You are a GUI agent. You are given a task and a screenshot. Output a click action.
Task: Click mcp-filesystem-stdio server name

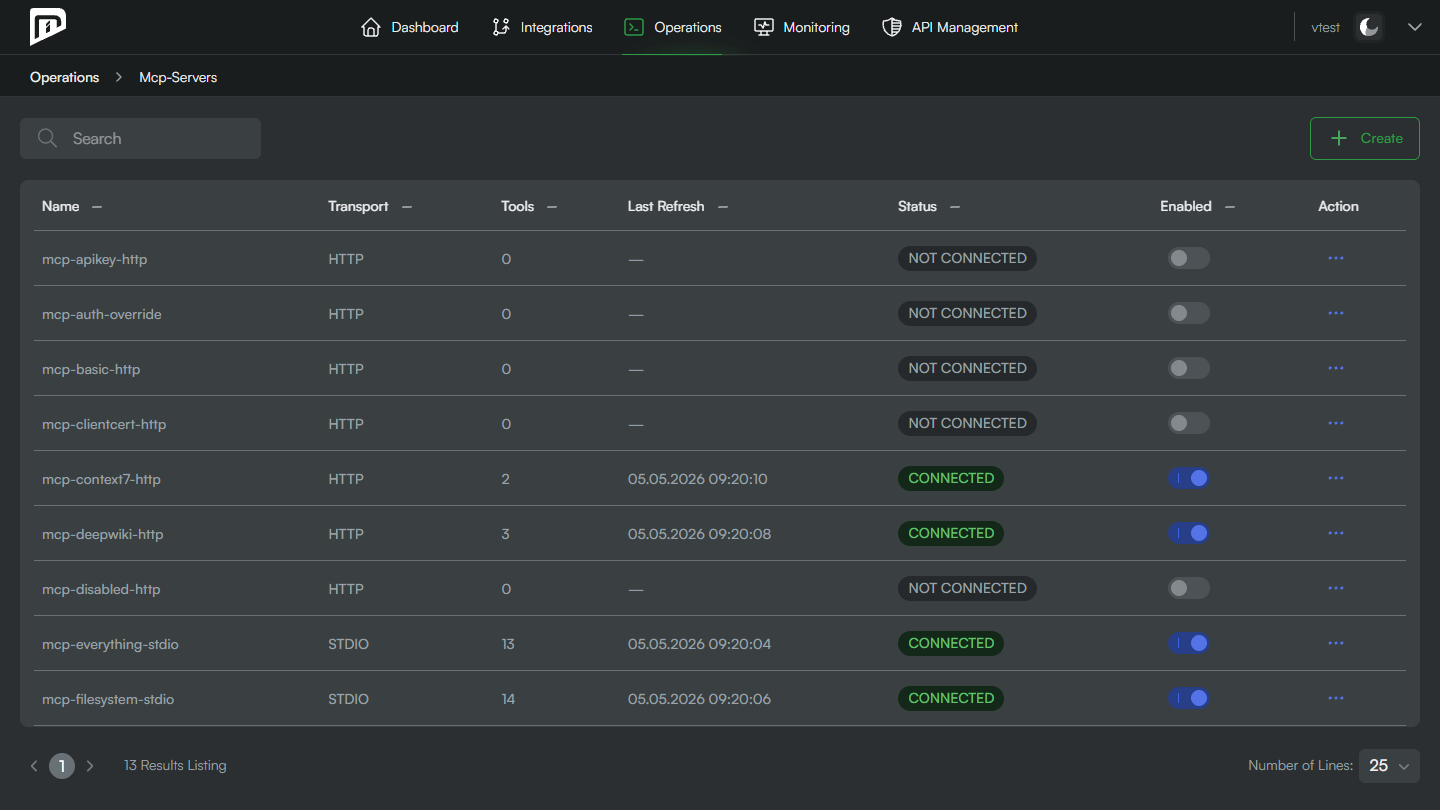tap(108, 699)
